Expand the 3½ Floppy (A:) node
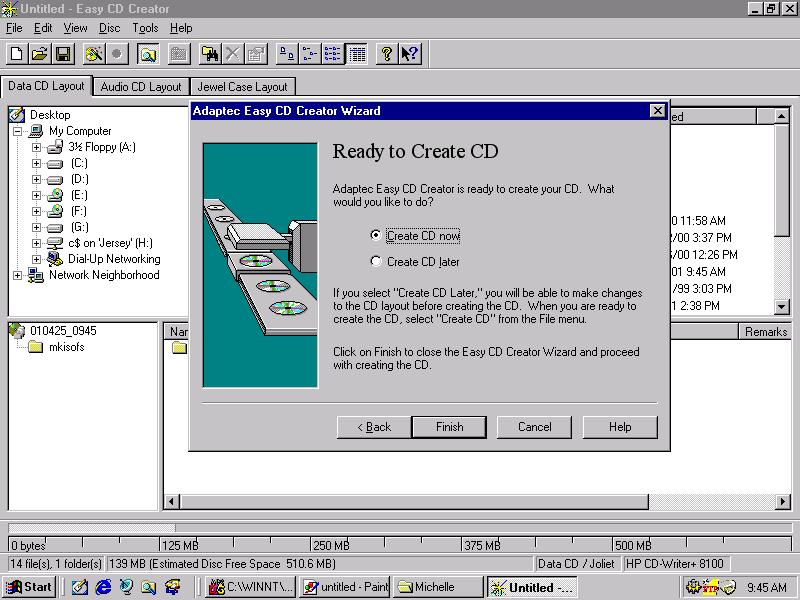 point(36,147)
